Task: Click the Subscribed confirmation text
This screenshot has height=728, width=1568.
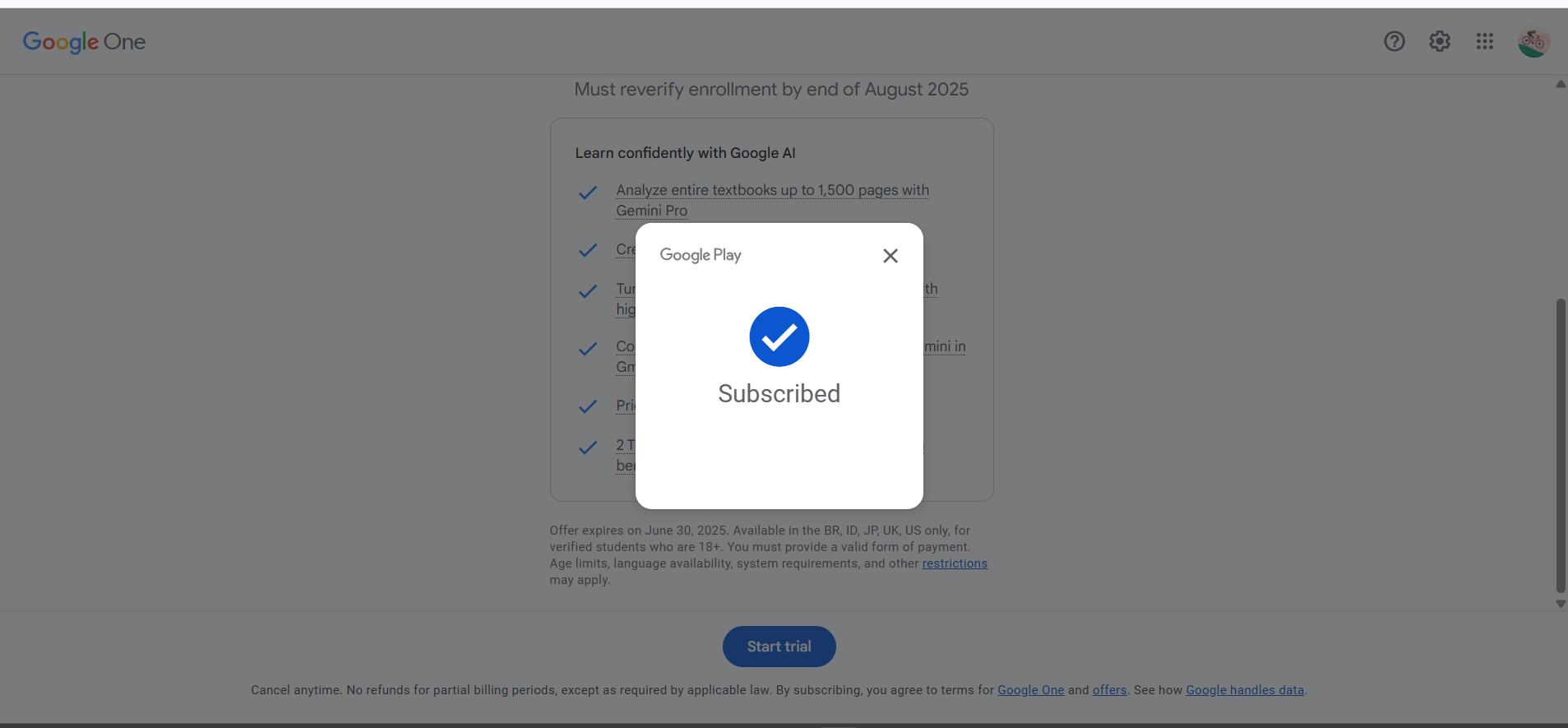Action: 779,394
